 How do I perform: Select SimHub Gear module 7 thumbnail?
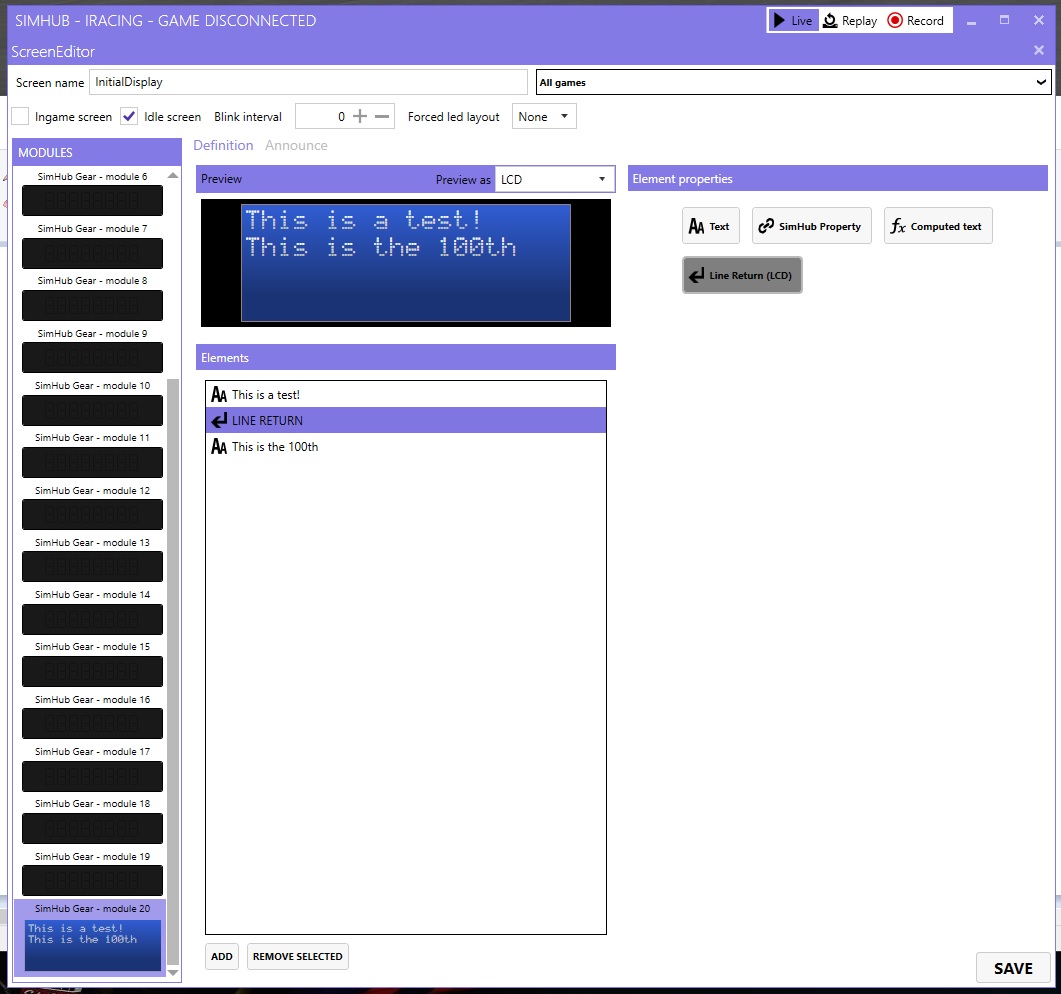pyautogui.click(x=92, y=253)
